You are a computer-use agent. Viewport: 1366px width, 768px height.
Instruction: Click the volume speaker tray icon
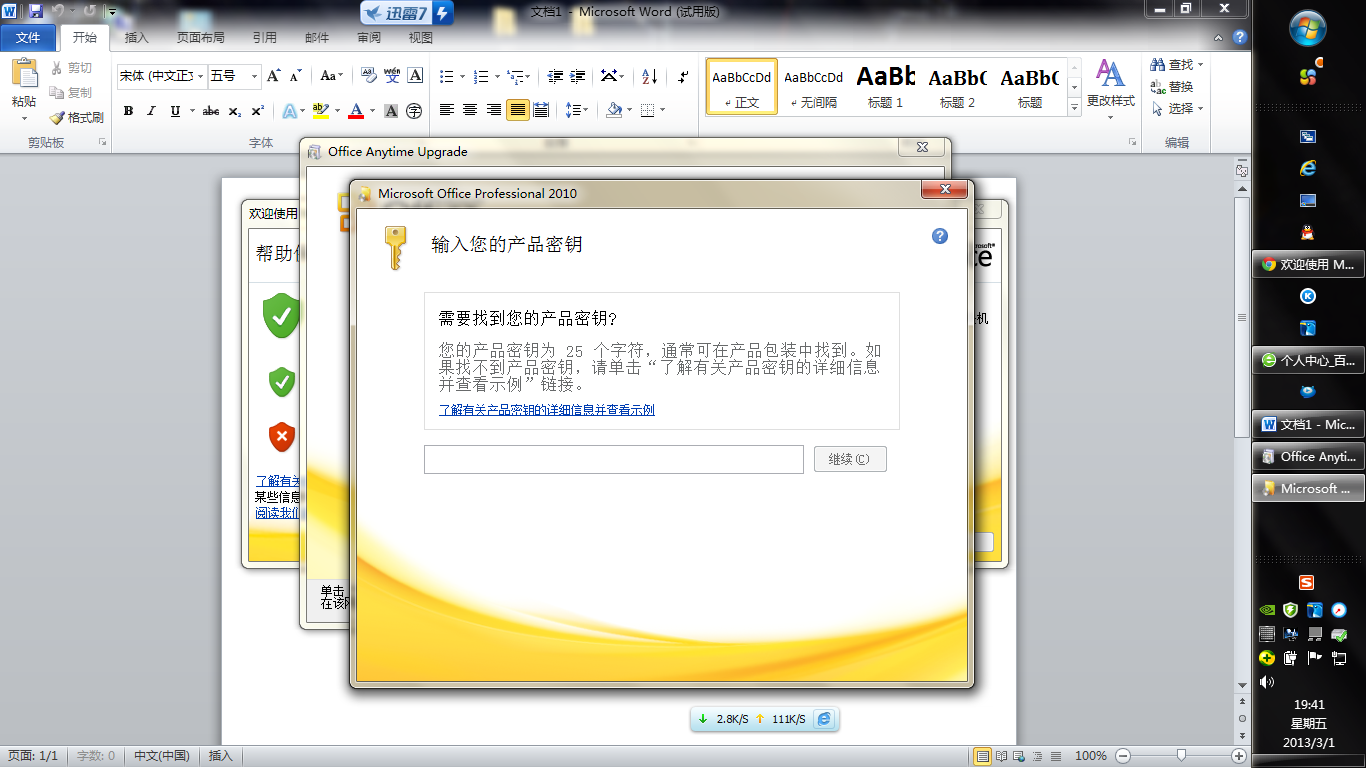point(1267,682)
